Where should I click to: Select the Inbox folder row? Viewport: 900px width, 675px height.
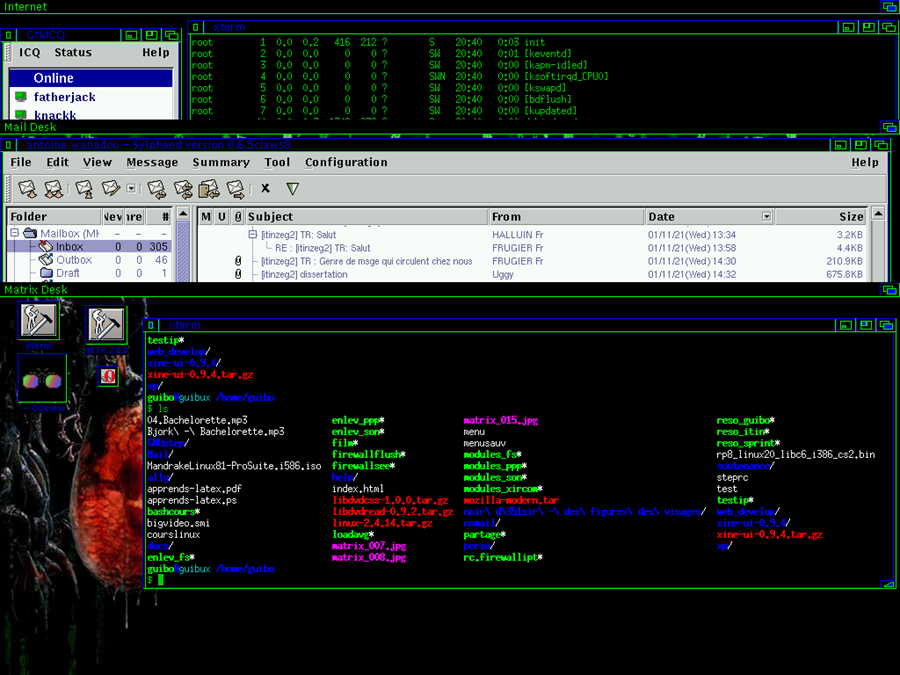[90, 246]
